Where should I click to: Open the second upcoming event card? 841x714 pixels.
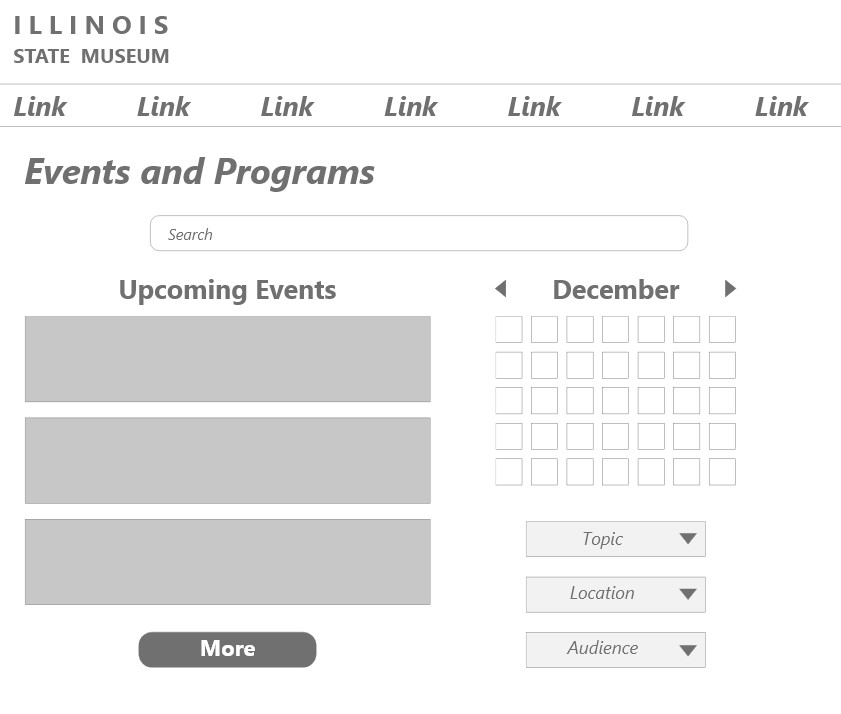(x=227, y=460)
